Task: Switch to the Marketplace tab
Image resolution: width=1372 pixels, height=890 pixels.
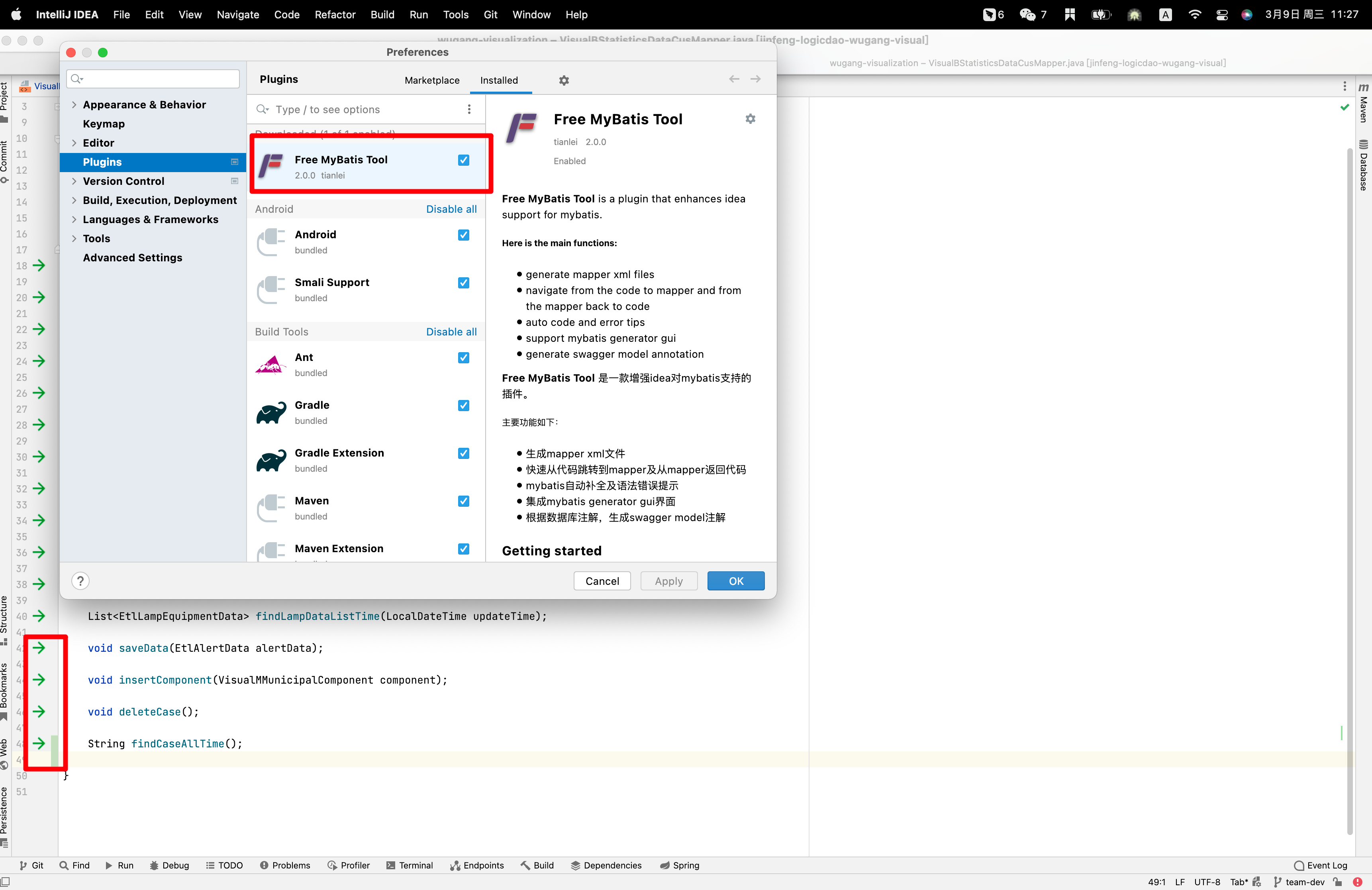Action: (x=432, y=80)
